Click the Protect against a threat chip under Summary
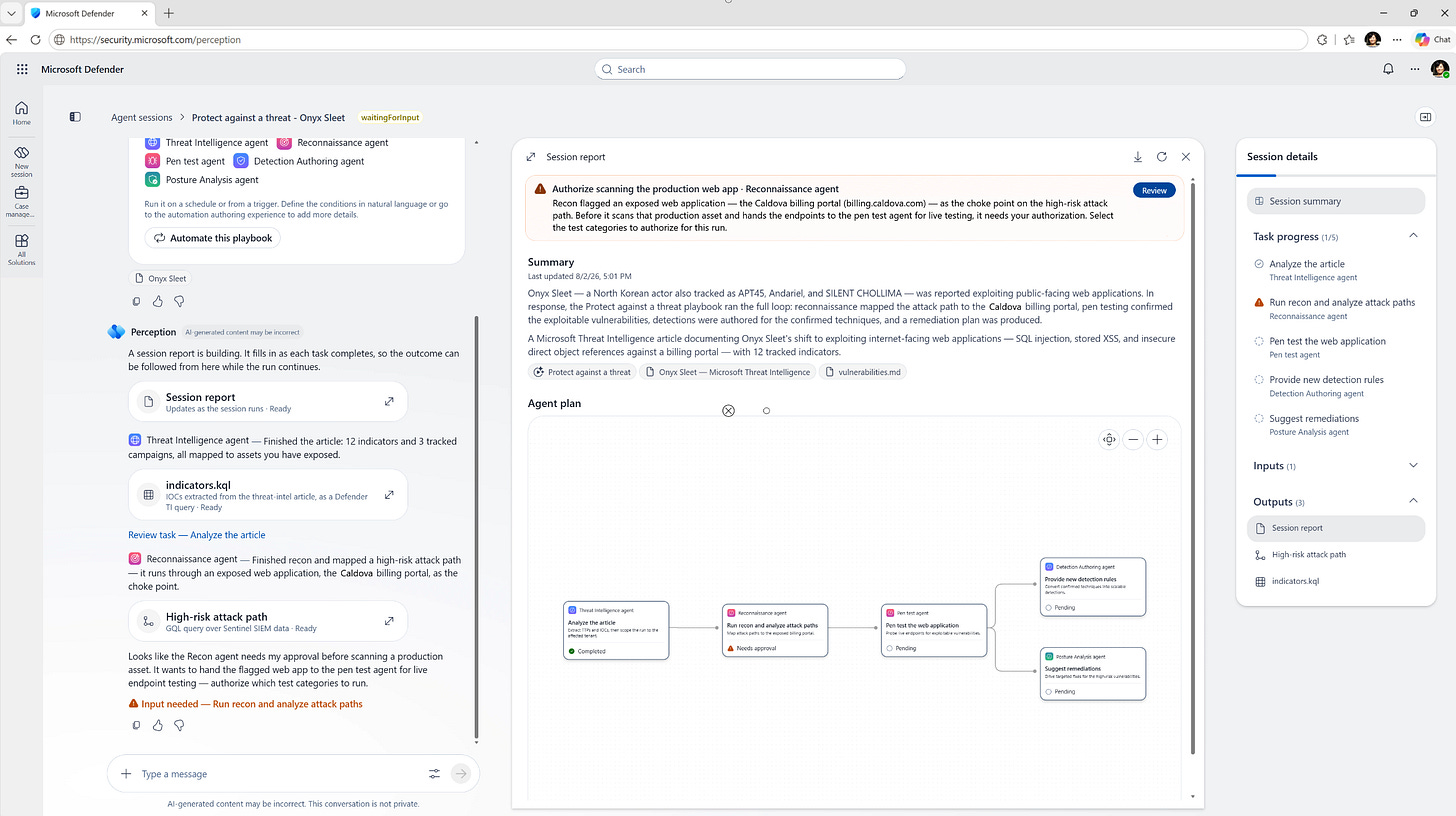Screen dimensions: 1456x816 click(582, 372)
